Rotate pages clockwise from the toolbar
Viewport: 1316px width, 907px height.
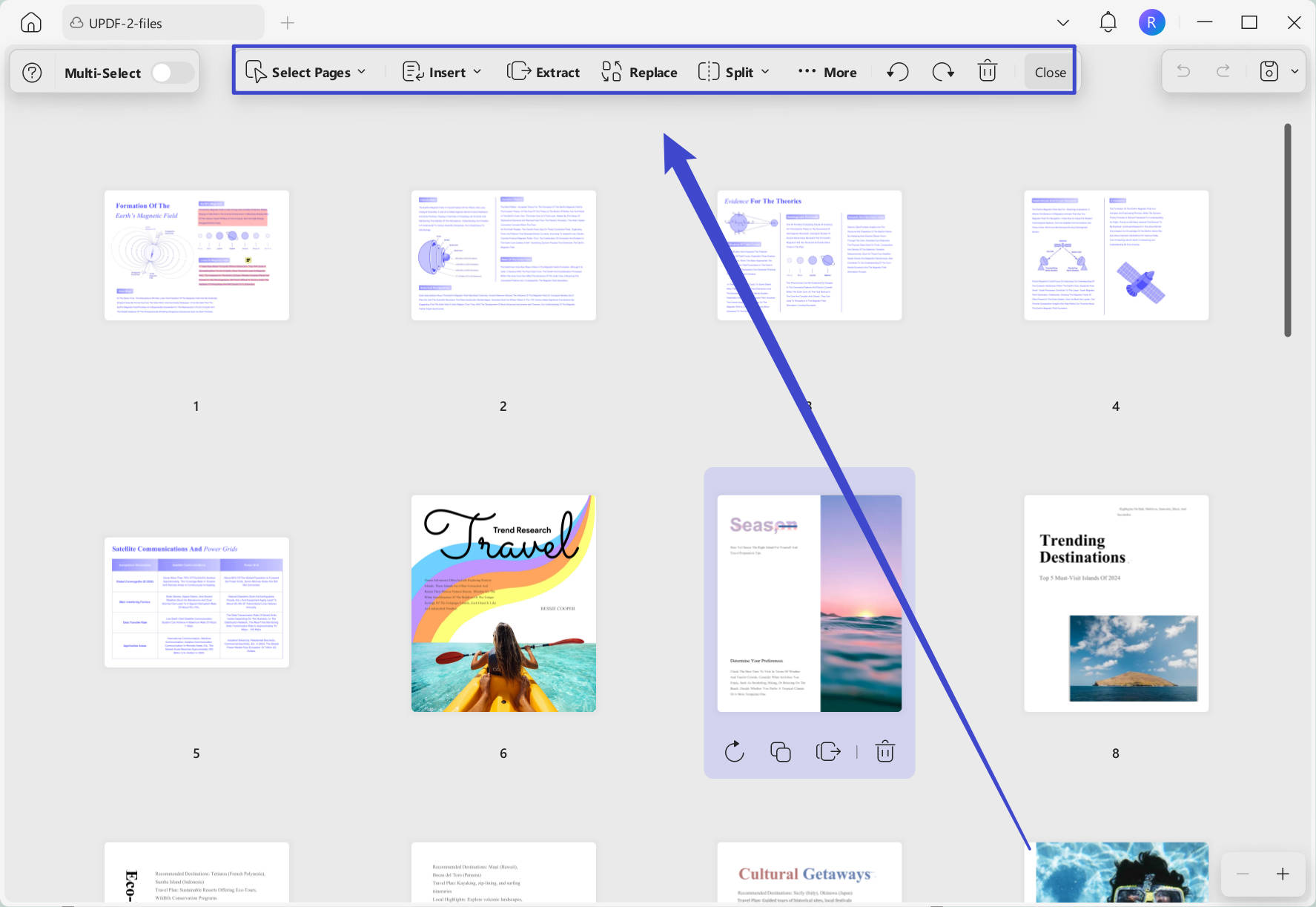[x=943, y=72]
